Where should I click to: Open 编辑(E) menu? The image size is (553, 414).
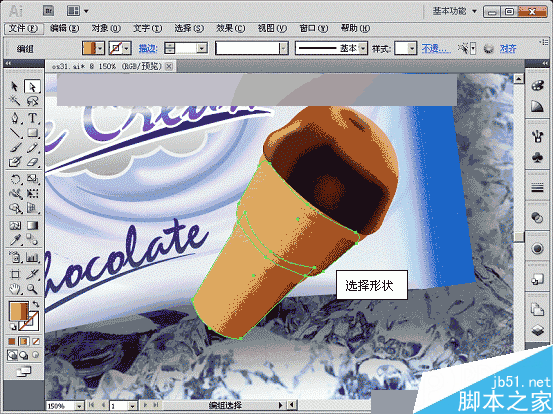point(65,28)
